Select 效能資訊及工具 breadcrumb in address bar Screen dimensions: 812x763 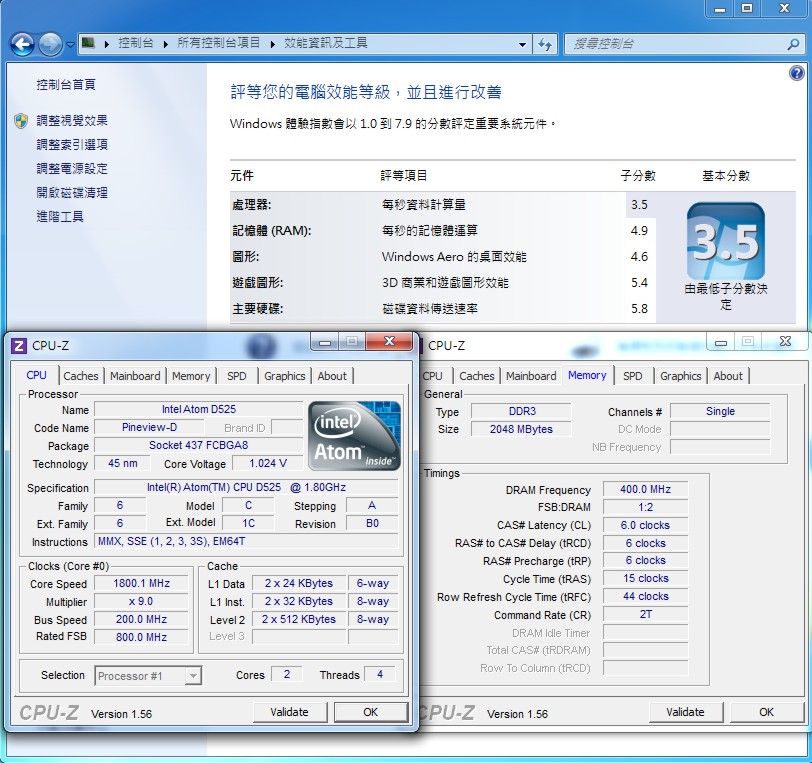[326, 43]
